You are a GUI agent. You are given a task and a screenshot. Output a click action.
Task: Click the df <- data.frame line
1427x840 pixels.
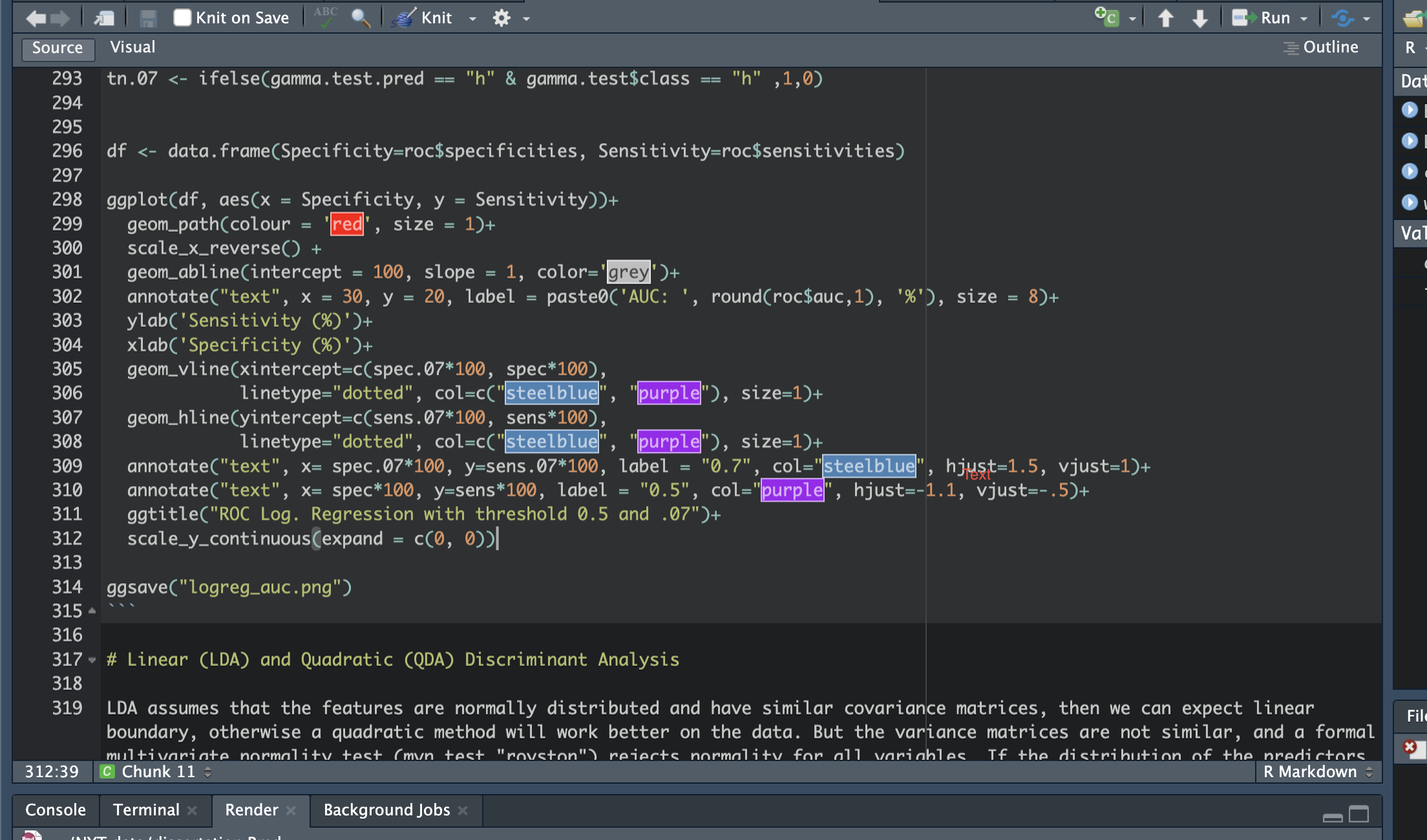505,151
